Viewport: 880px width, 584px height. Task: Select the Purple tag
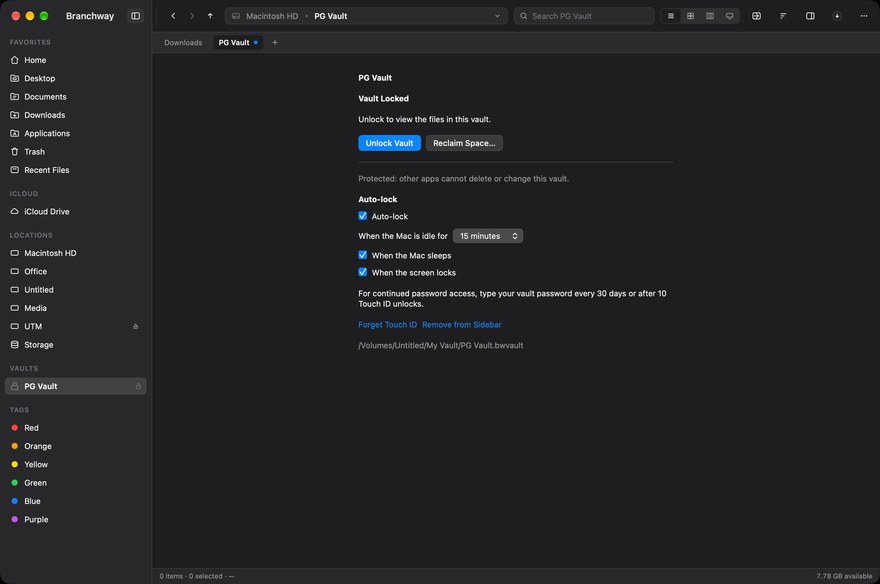pos(76,519)
